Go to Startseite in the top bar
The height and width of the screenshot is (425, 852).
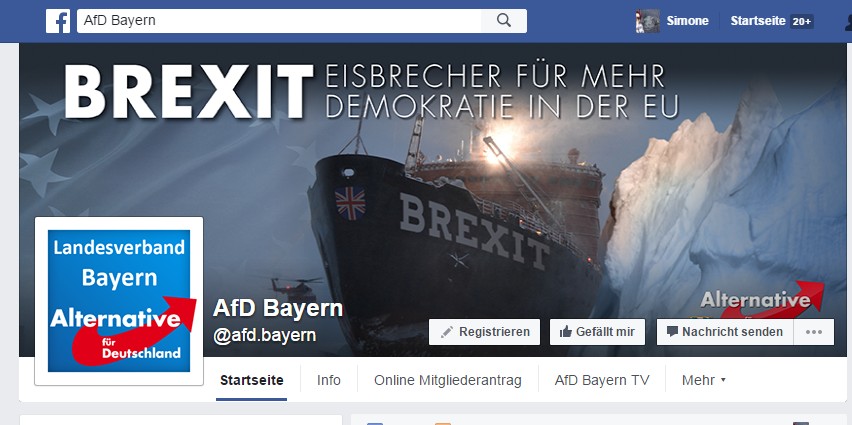click(757, 21)
